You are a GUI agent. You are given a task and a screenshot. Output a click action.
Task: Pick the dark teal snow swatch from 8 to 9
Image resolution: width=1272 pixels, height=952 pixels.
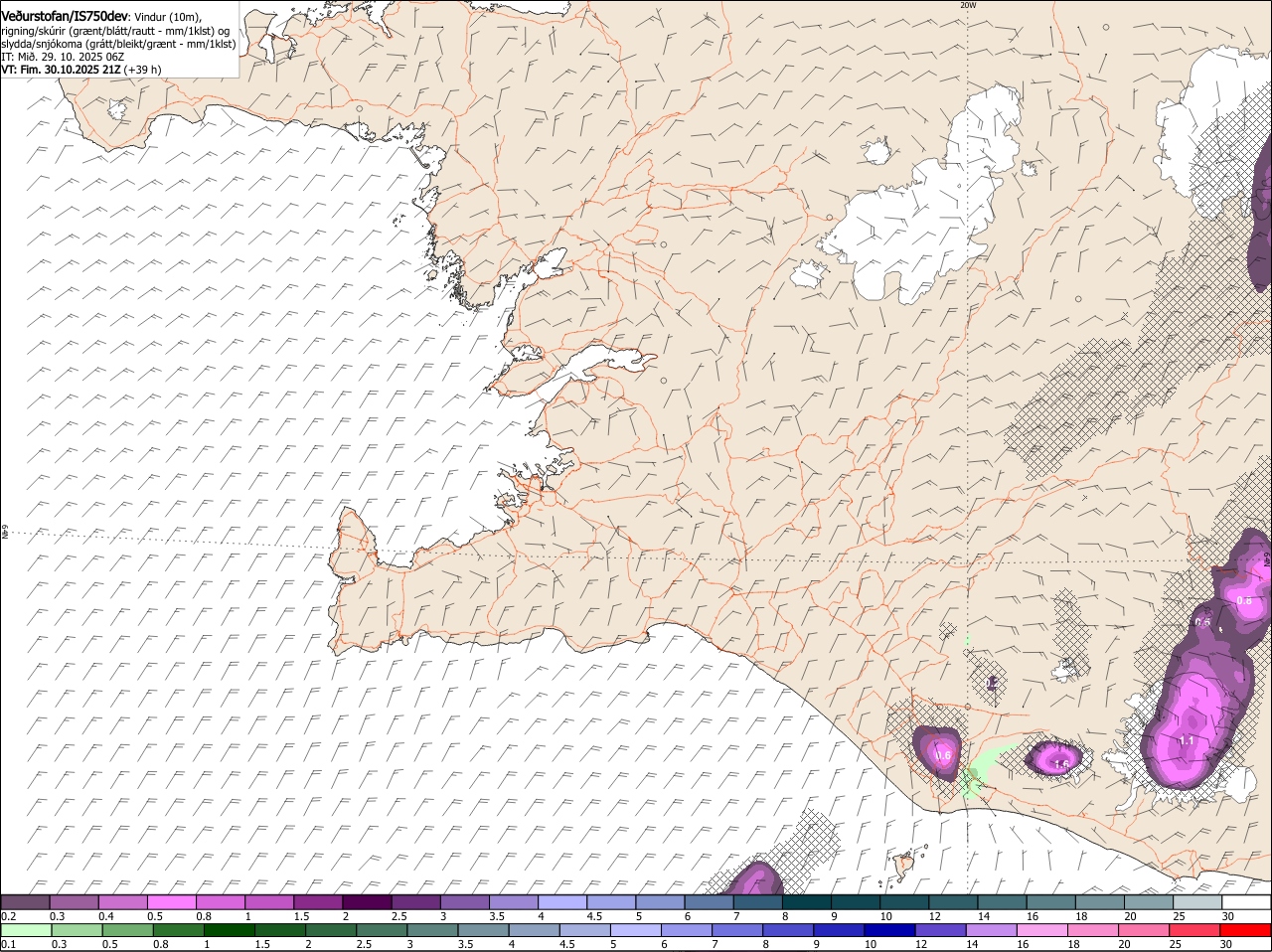point(808,901)
